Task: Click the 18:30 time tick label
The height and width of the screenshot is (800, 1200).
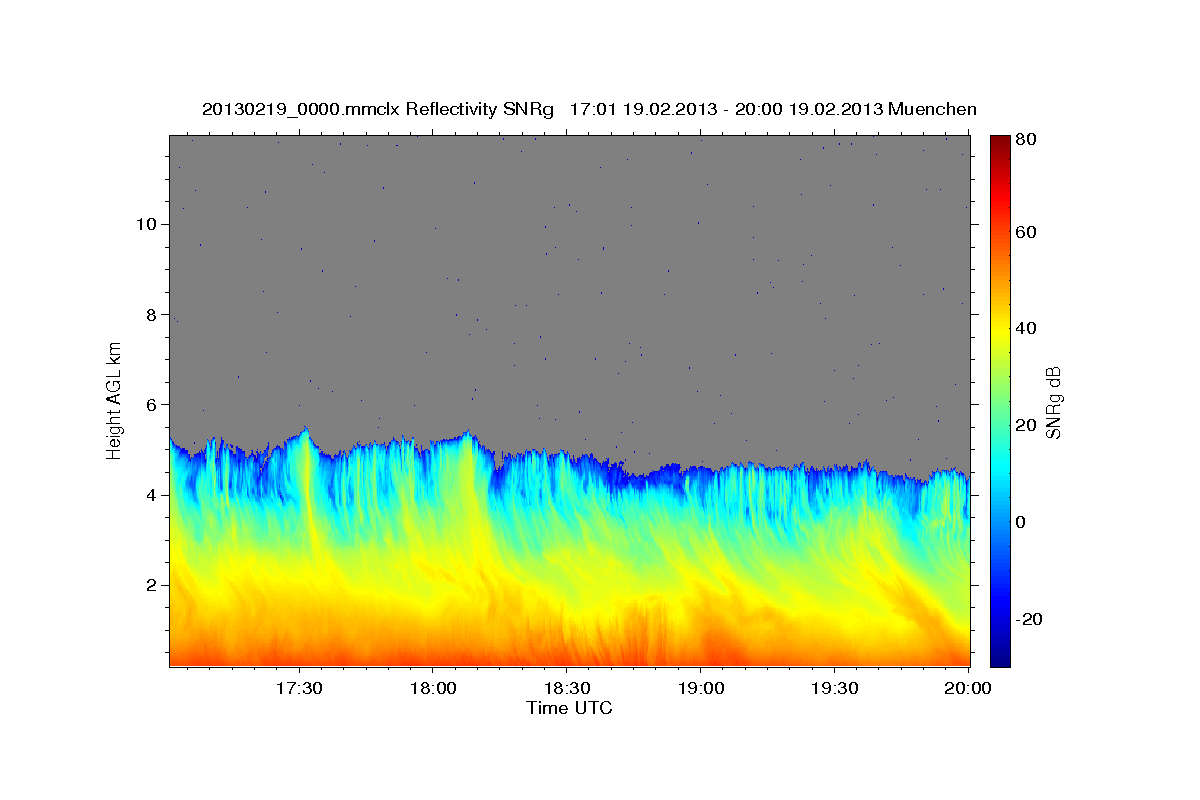Action: point(567,688)
